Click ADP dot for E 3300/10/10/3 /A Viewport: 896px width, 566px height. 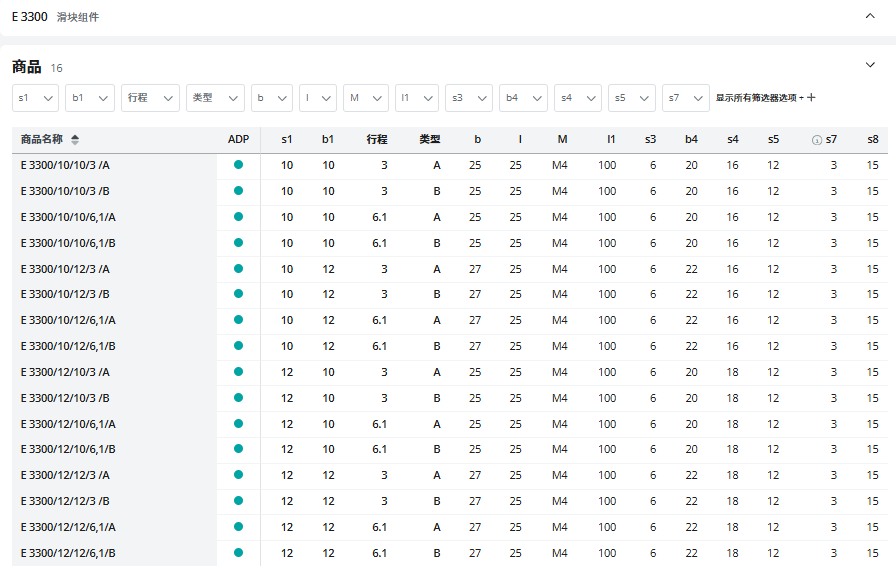238,165
